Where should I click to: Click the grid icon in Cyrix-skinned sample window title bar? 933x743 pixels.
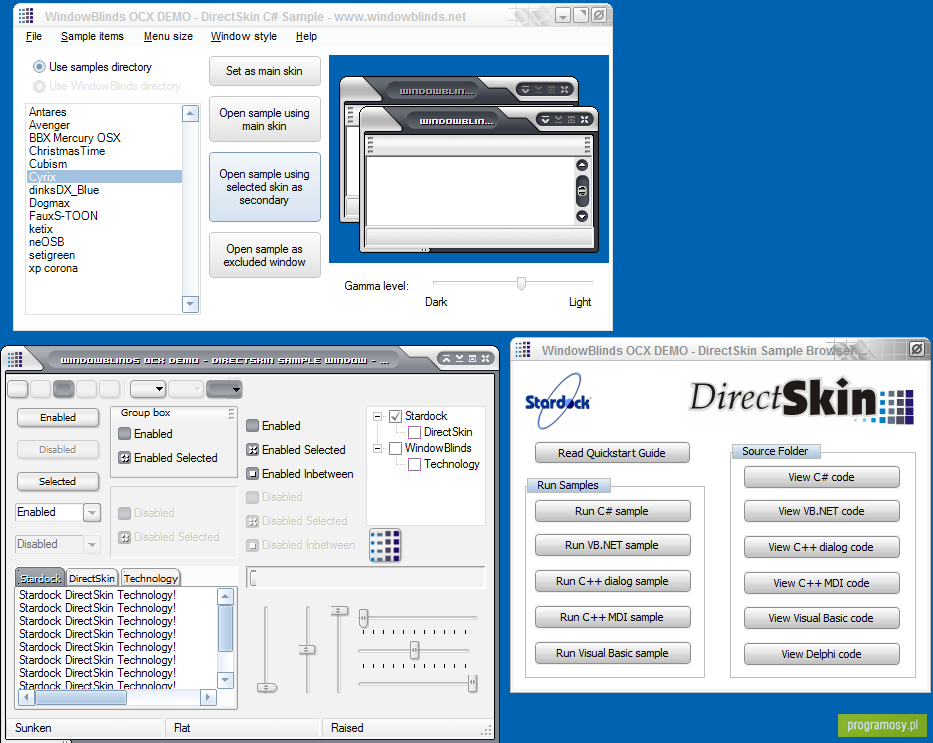coord(15,359)
